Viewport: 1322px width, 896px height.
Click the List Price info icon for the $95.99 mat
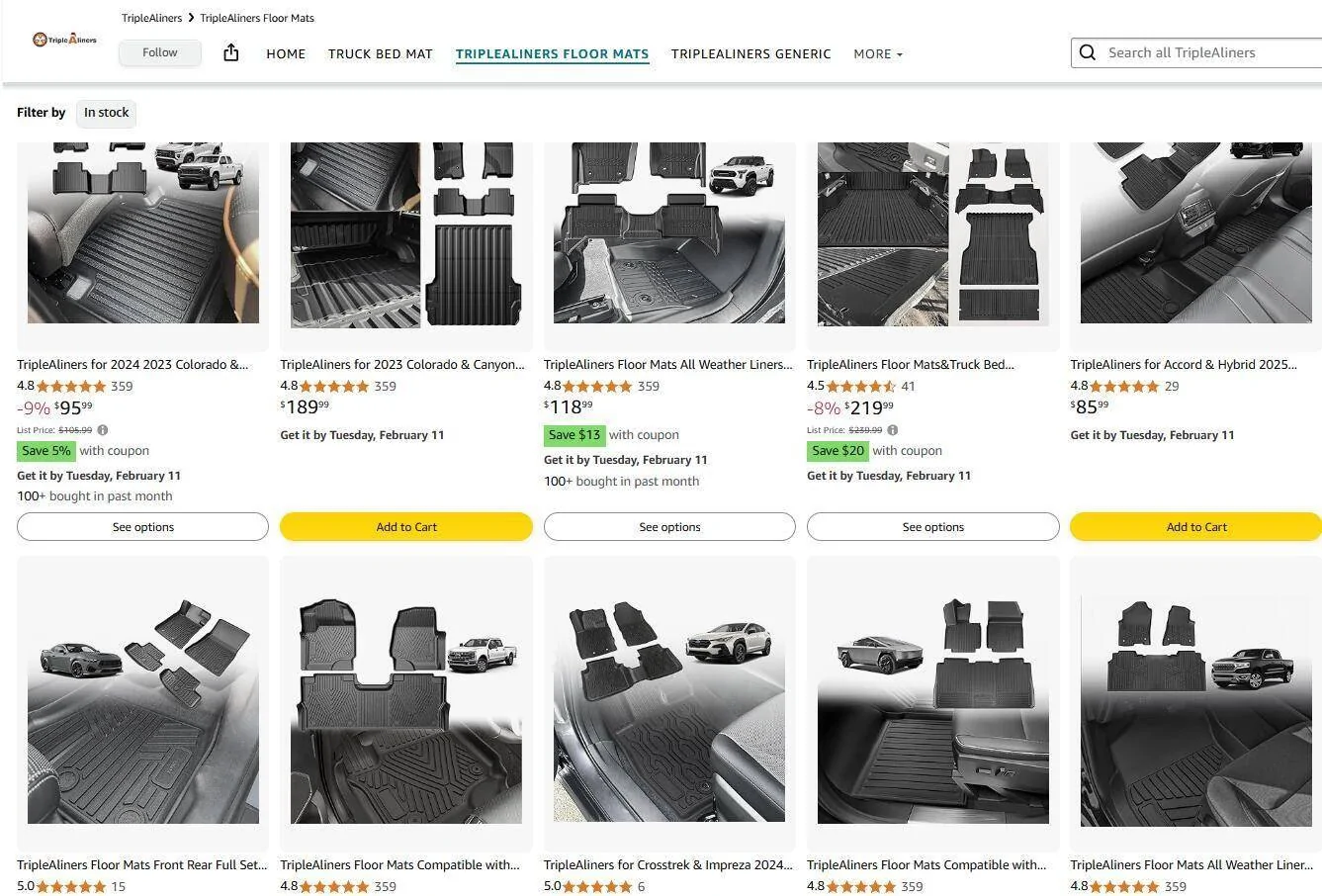(103, 430)
